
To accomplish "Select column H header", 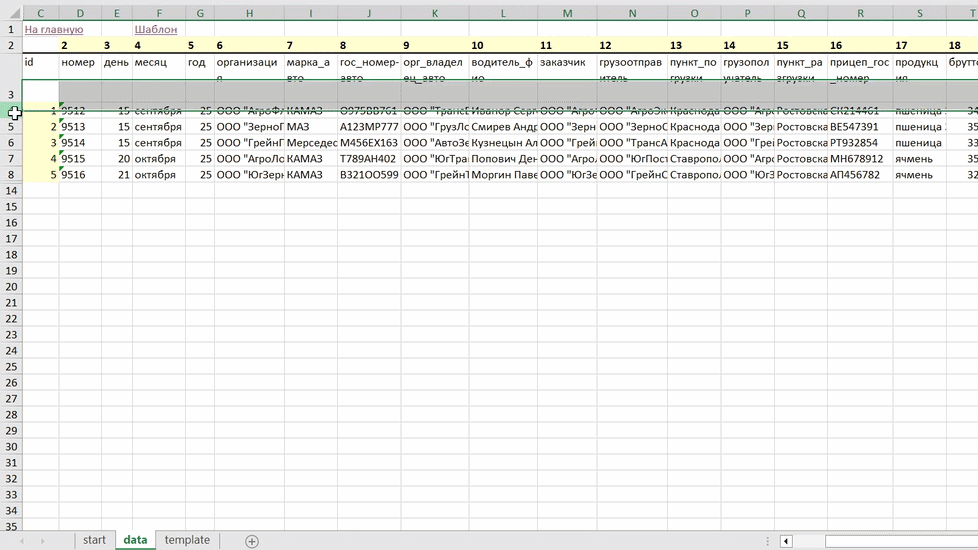I will tap(249, 13).
